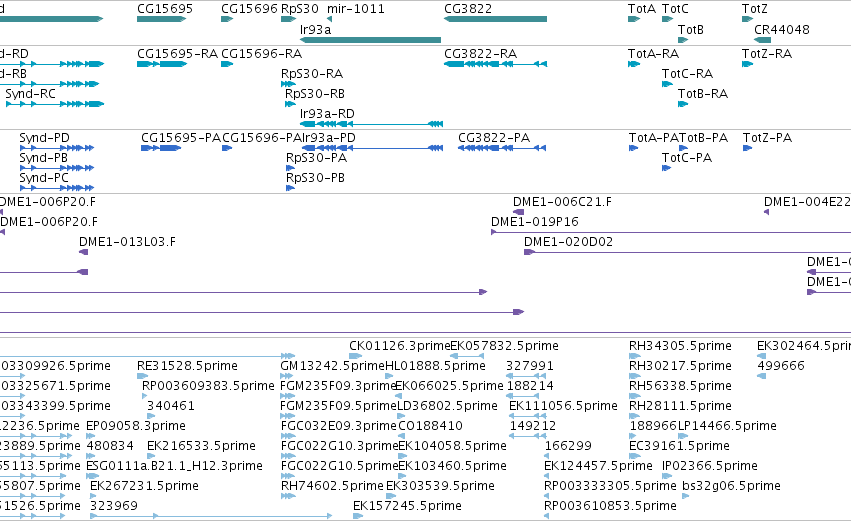Click the ESG0111a.B21.1_H12.3prime EST label
851x521 pixels.
pos(174,466)
